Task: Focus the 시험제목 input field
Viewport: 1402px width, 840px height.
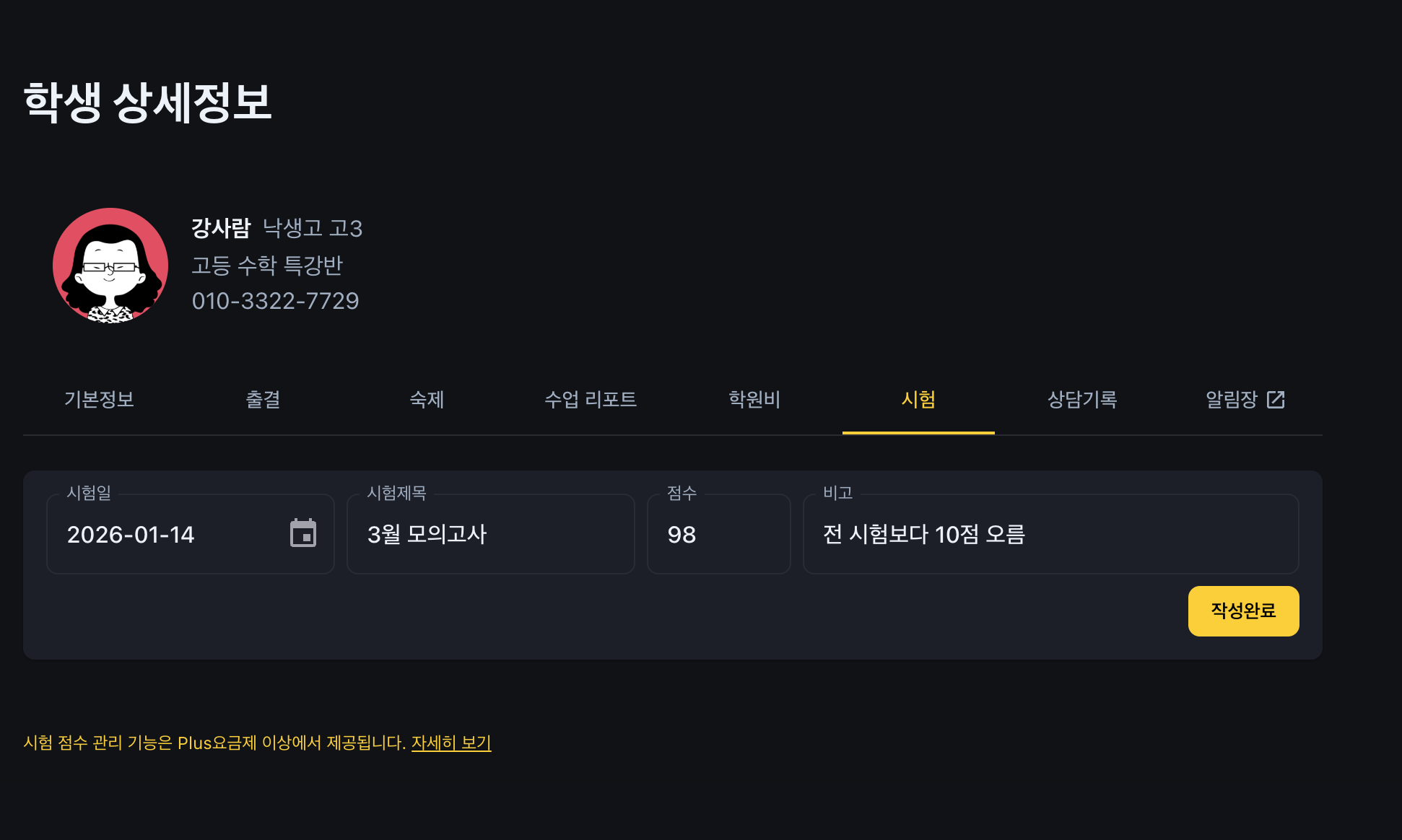Action: [x=491, y=535]
